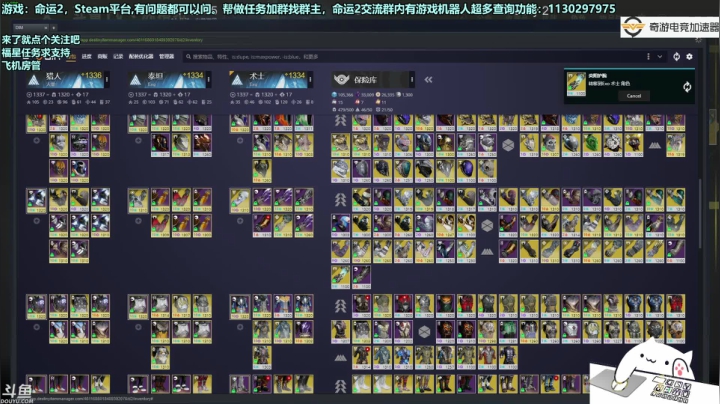Screen dimensions: 720x404
Task: Click pull-item circle under Warlock's equipped chest armor
Action: click(x=240, y=327)
